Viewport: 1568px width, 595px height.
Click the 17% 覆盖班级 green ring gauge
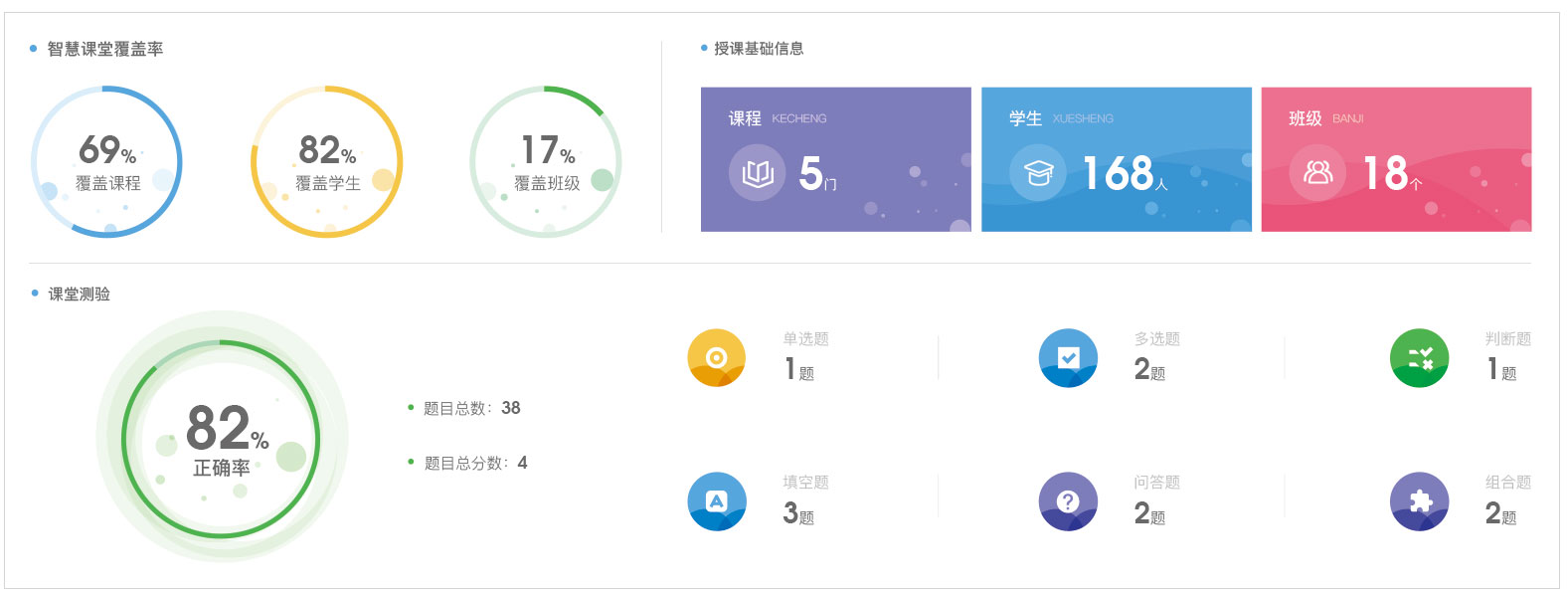pos(546,161)
